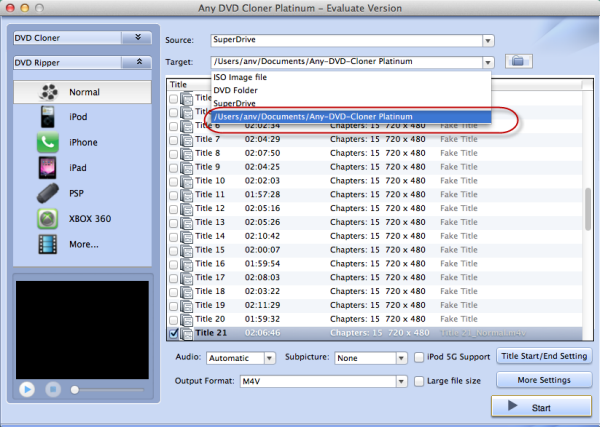Click the document icon beside Title 8
600x427 pixels.
(187, 154)
